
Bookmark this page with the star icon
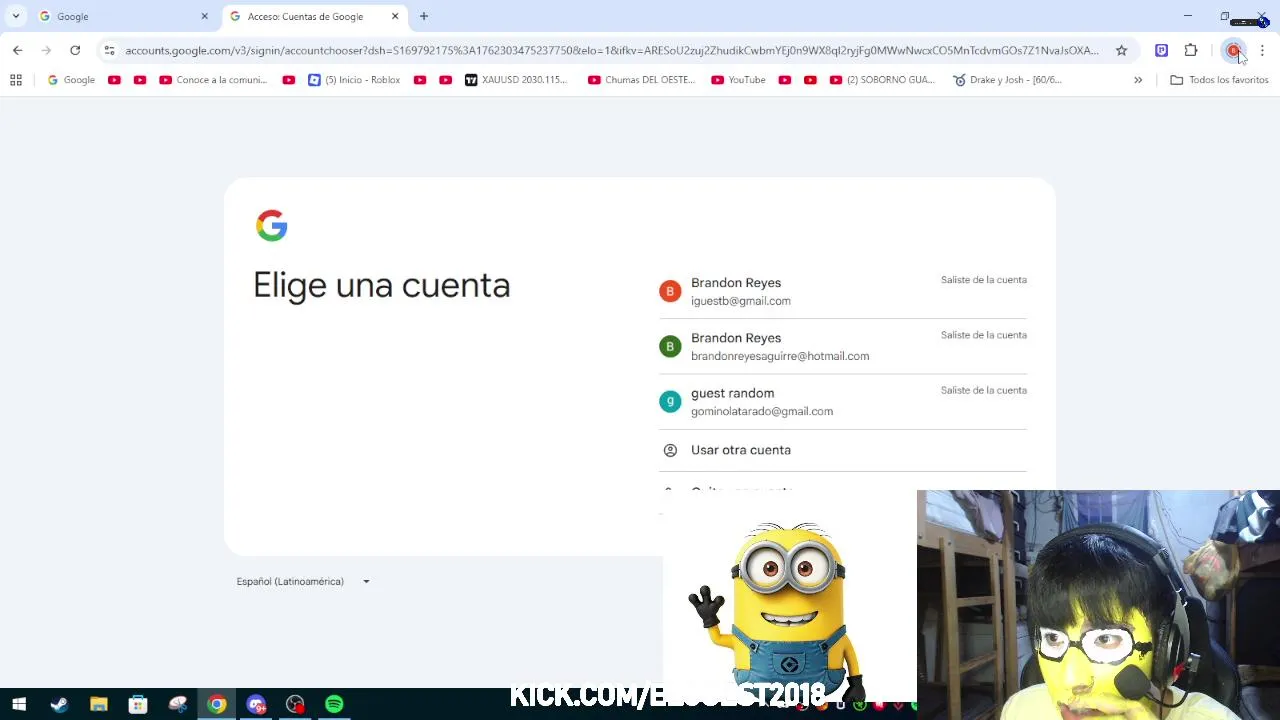pyautogui.click(x=1121, y=50)
